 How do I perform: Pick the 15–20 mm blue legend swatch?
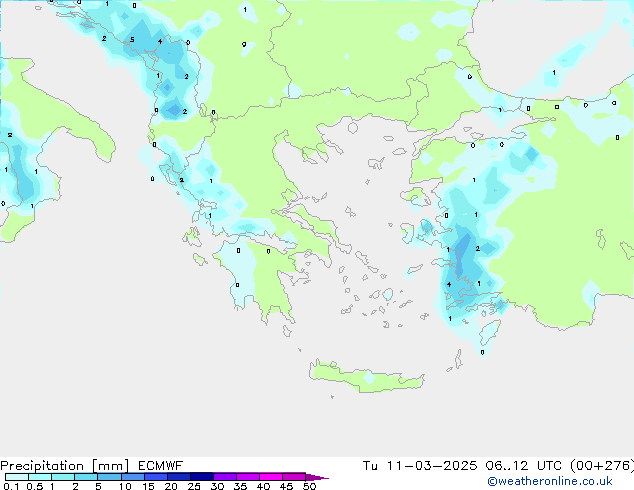pyautogui.click(x=155, y=477)
